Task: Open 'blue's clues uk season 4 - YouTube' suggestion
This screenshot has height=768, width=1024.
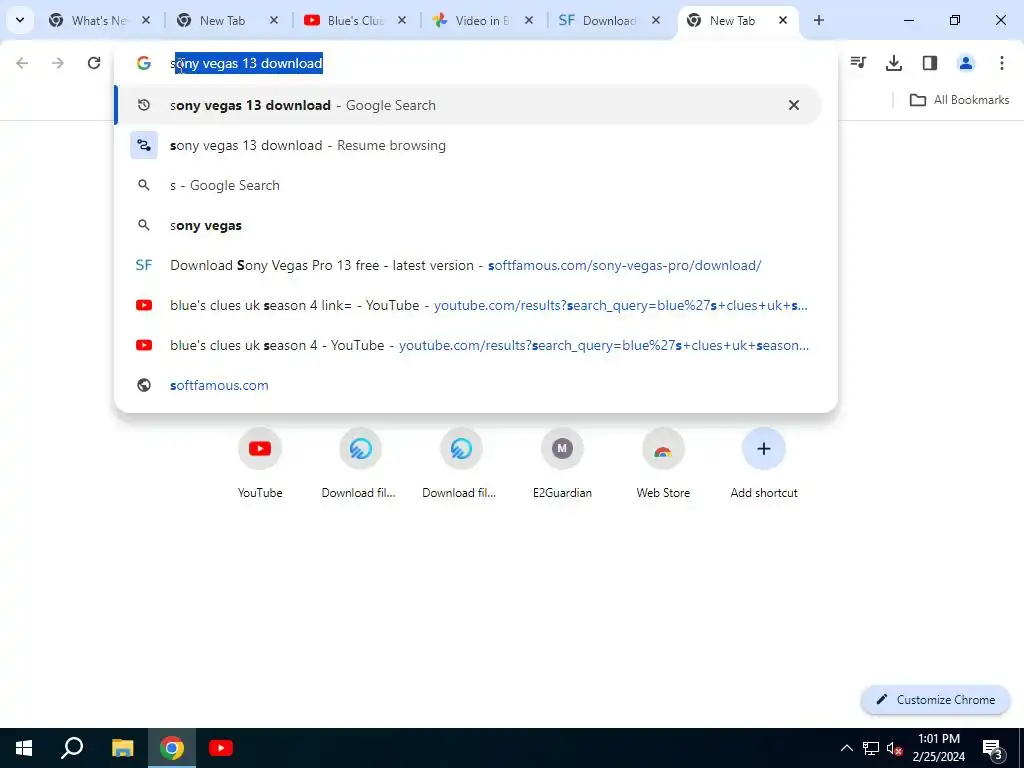Action: (x=468, y=345)
